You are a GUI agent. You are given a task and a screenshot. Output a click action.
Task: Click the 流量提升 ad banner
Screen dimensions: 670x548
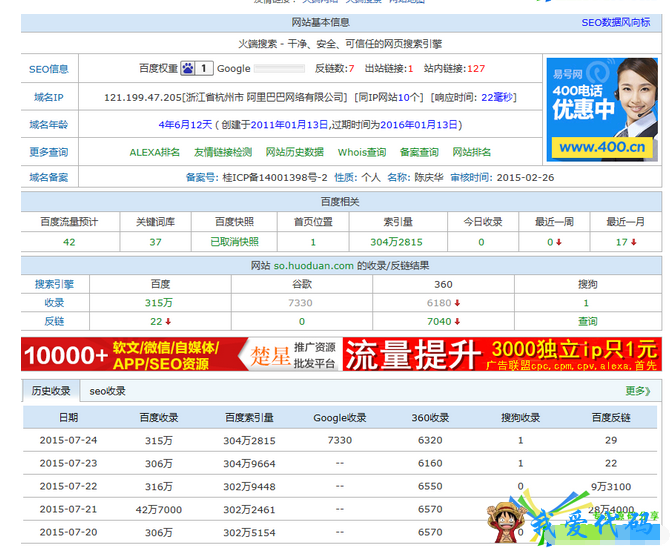click(502, 354)
